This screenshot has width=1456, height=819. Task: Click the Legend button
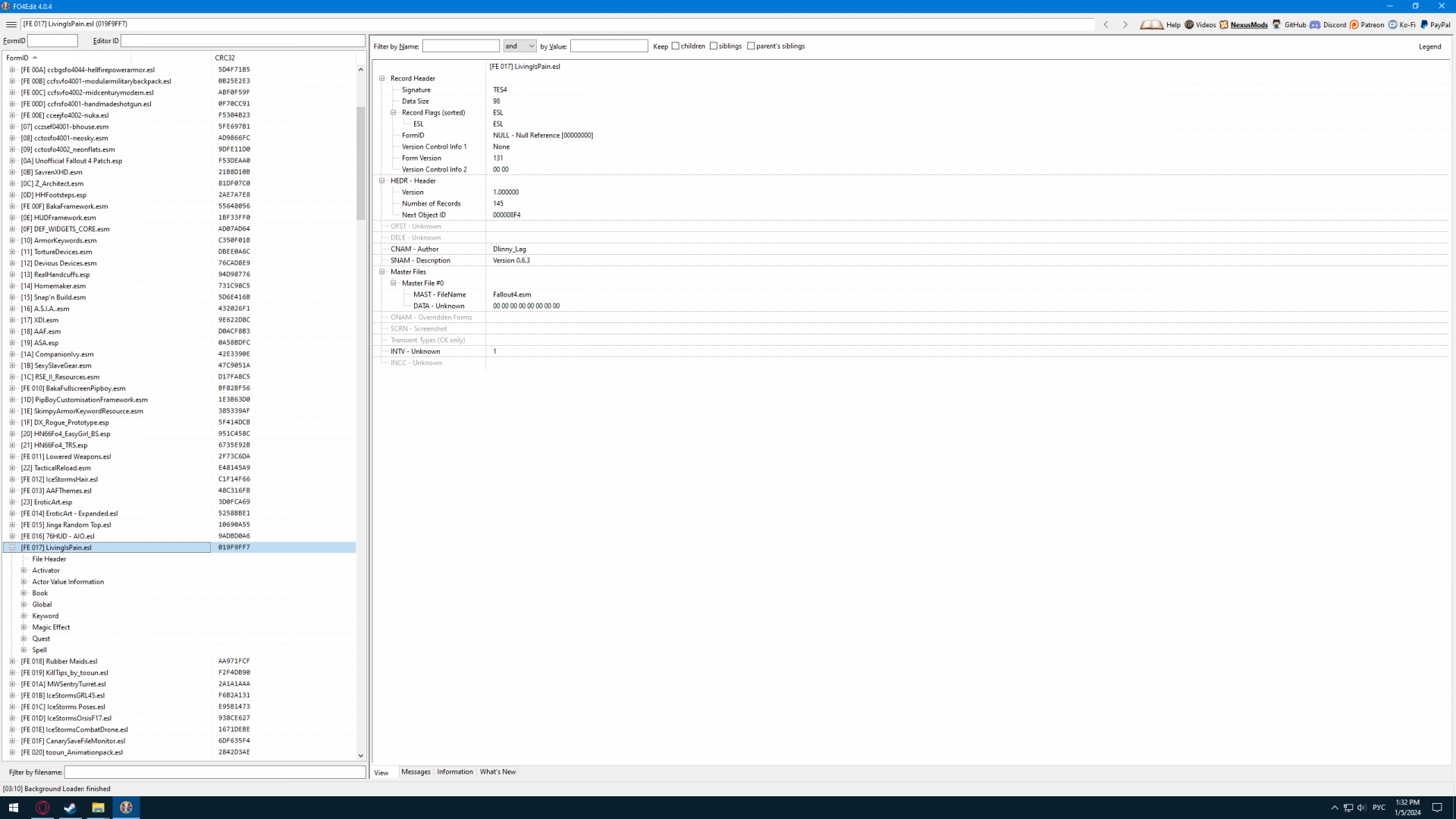click(1429, 47)
